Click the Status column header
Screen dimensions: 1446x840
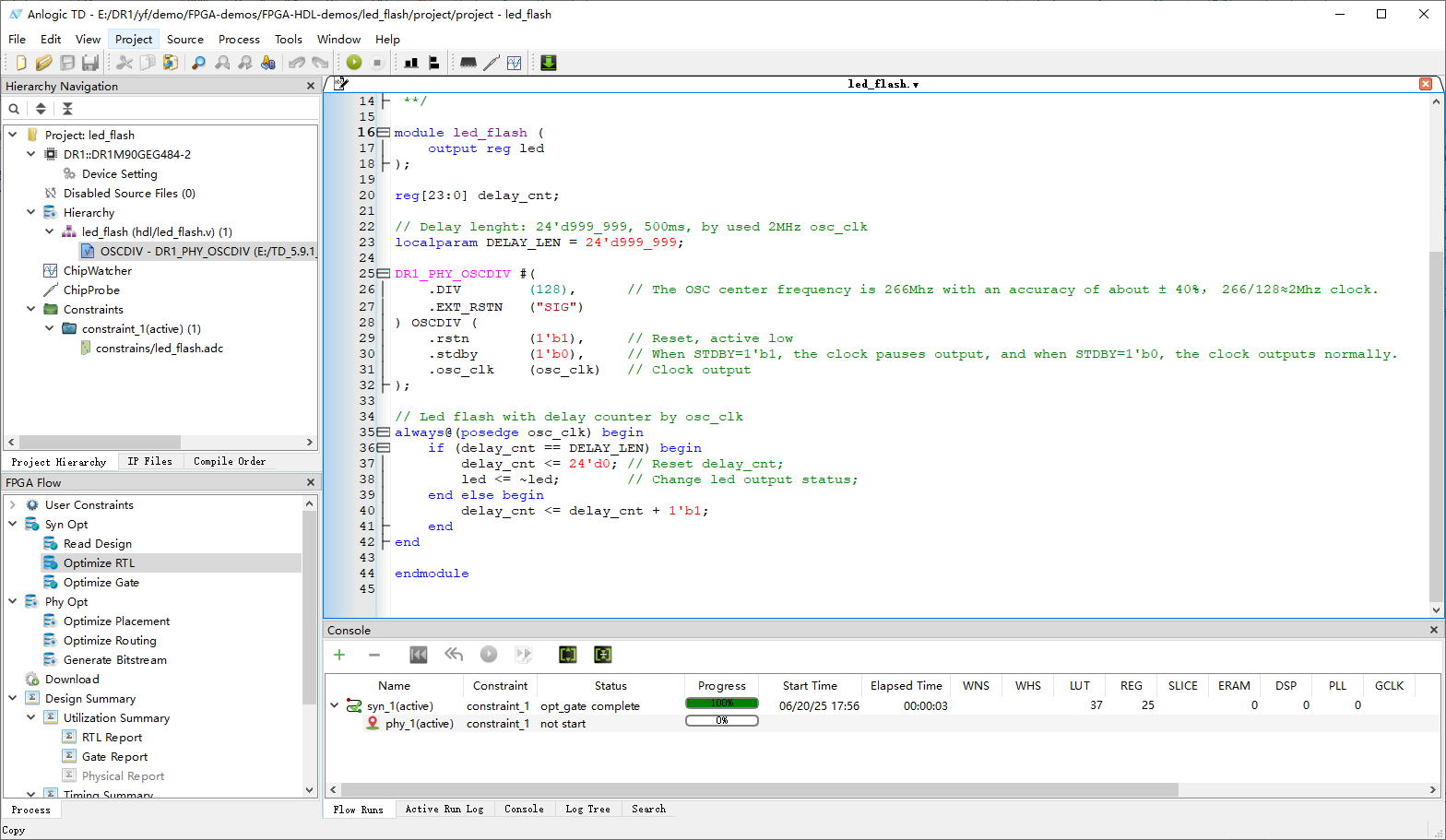[x=610, y=685]
